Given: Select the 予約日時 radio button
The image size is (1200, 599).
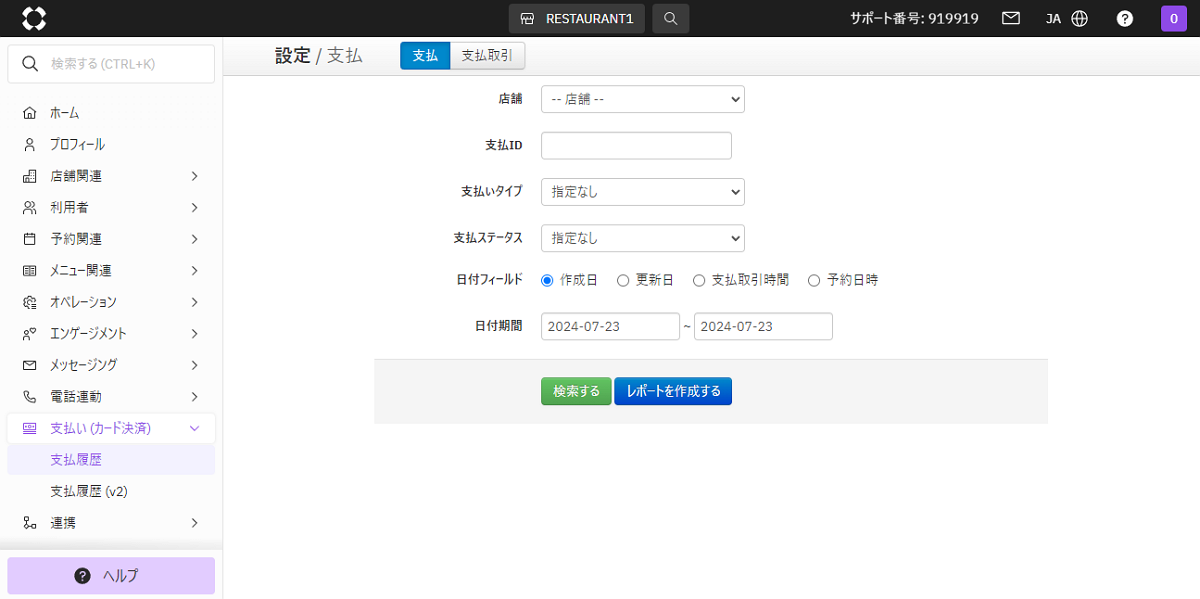Looking at the screenshot, I should point(814,281).
